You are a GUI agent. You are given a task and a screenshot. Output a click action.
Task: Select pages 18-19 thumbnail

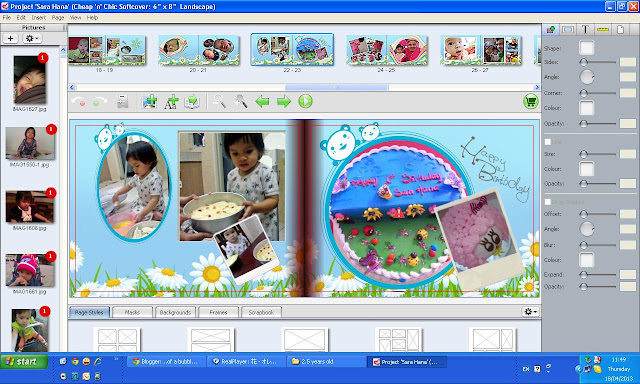click(x=107, y=51)
